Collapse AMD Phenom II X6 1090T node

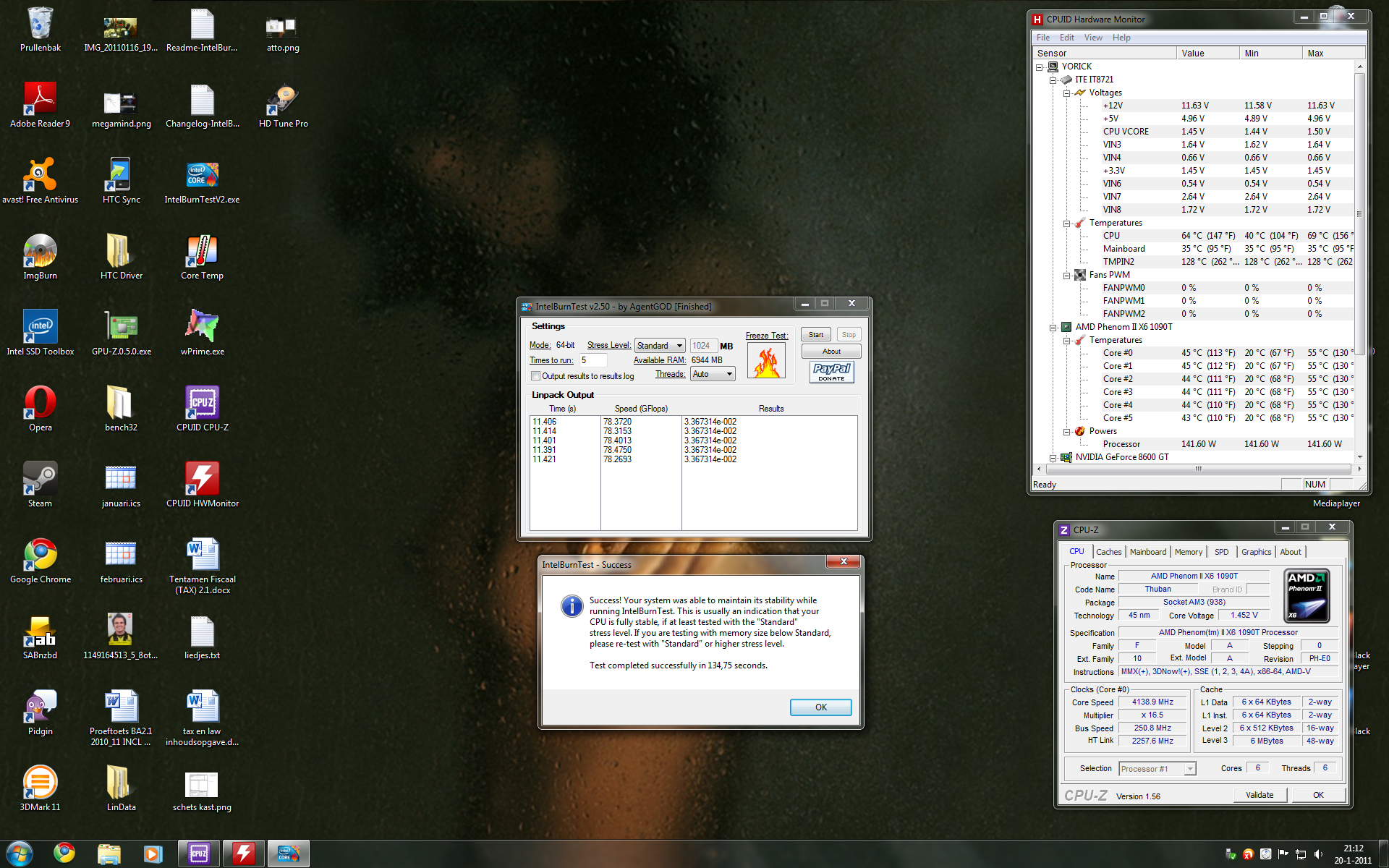tap(1053, 327)
